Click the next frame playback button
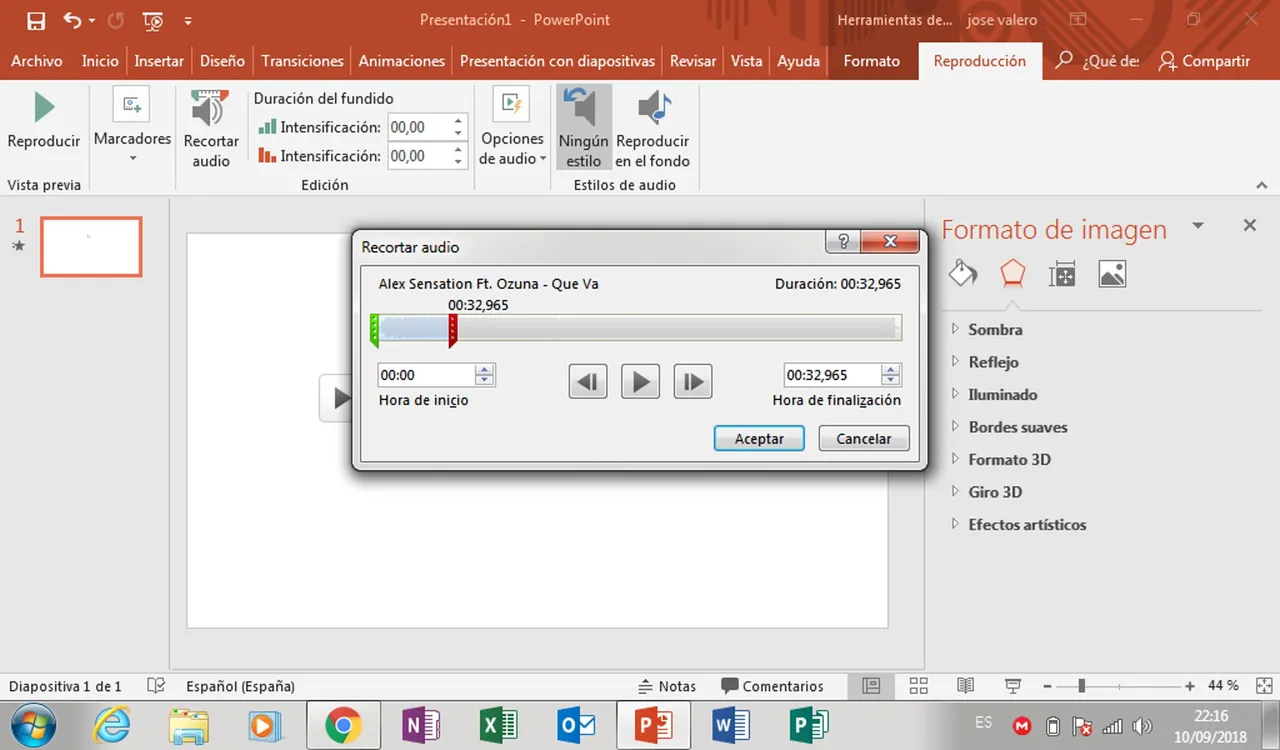The image size is (1280, 750). click(692, 381)
